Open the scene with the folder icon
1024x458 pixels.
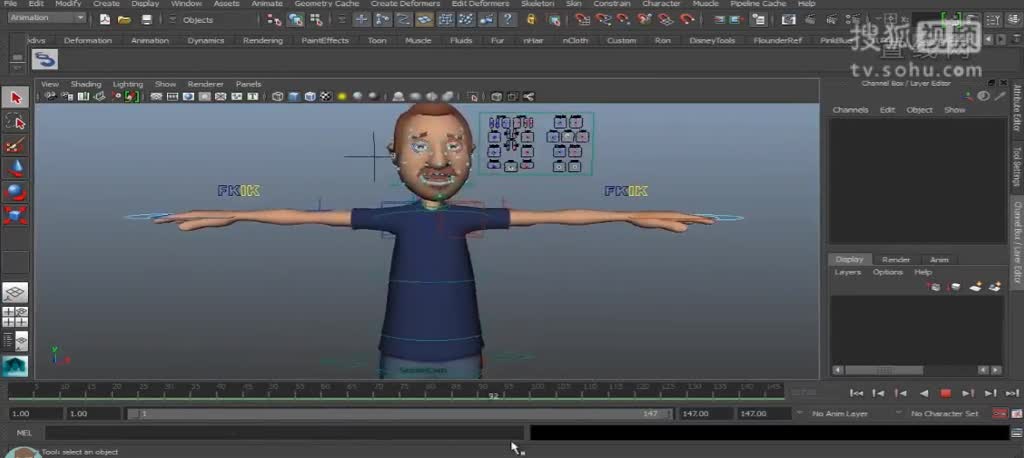(x=124, y=20)
